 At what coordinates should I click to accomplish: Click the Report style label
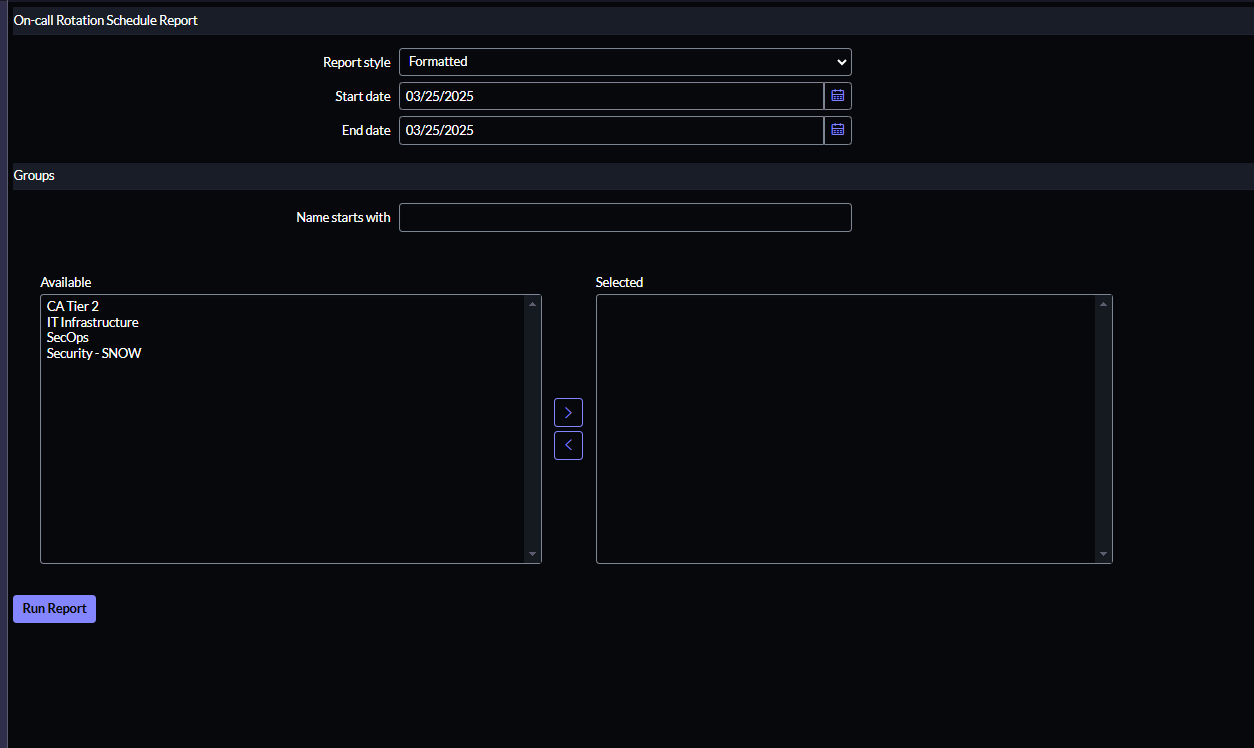357,62
